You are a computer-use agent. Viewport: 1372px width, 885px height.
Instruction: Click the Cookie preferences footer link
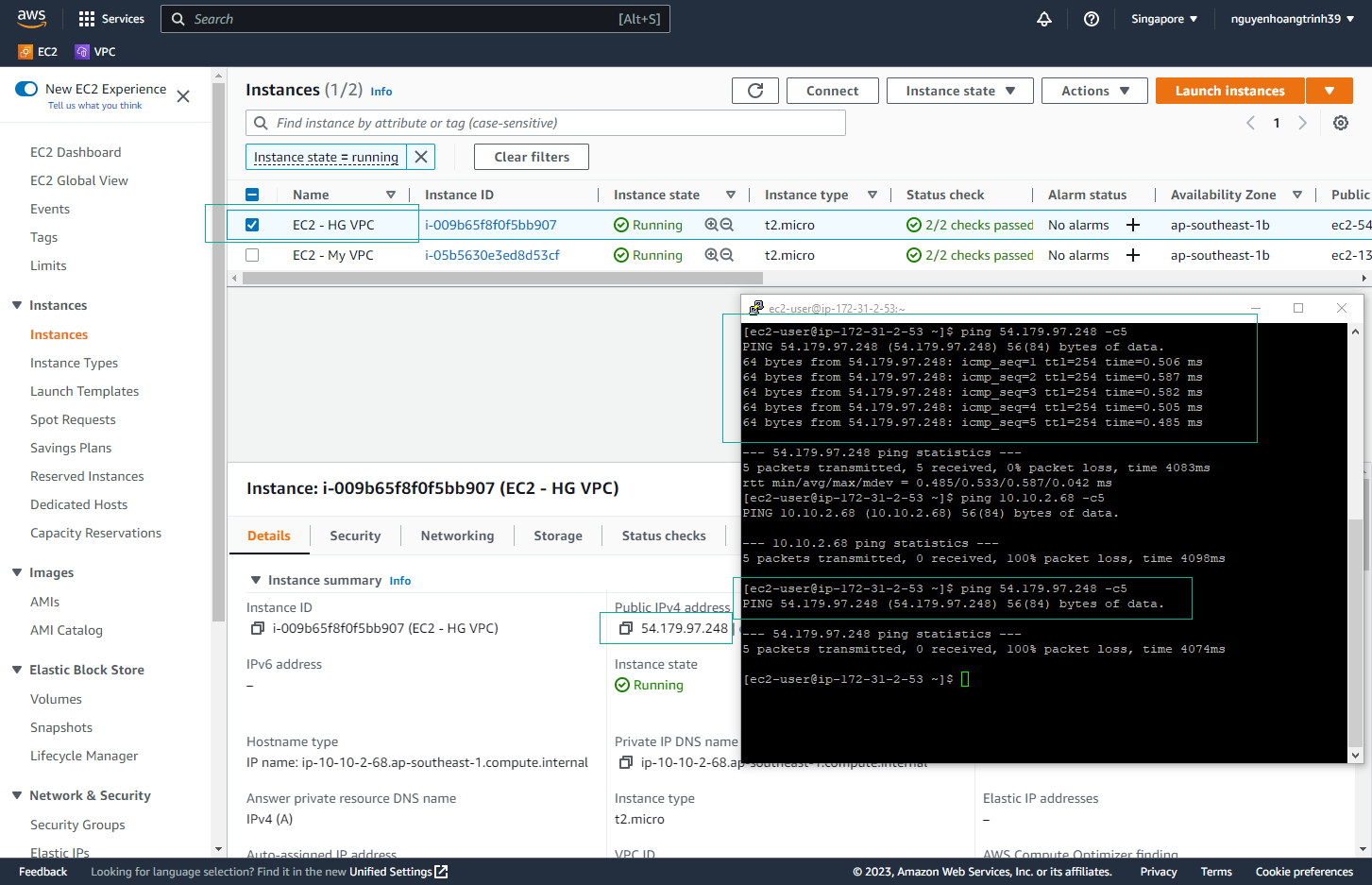tap(1304, 872)
